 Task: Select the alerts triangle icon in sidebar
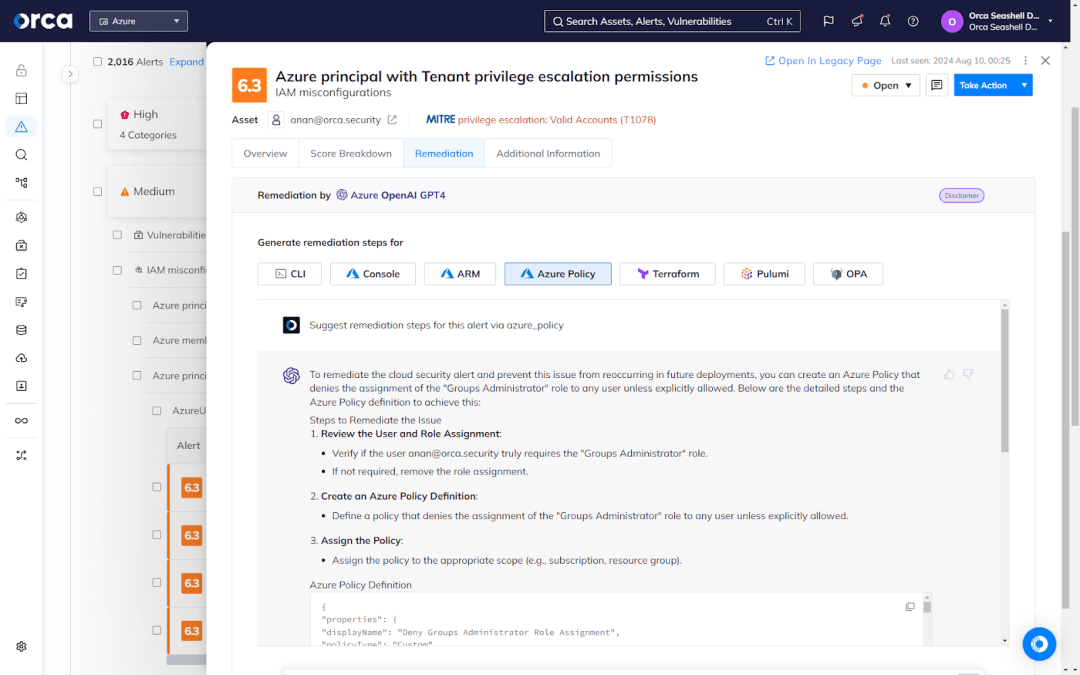point(21,127)
